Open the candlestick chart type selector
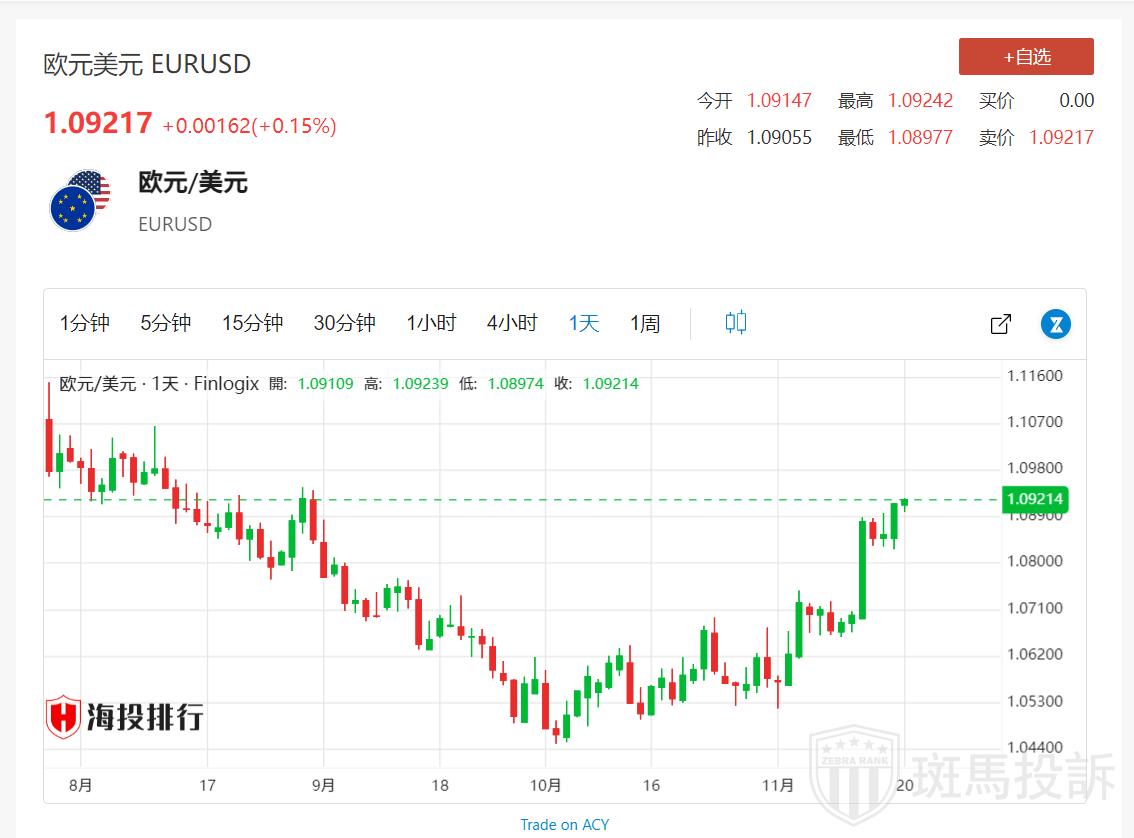The height and width of the screenshot is (838, 1134). tap(736, 323)
